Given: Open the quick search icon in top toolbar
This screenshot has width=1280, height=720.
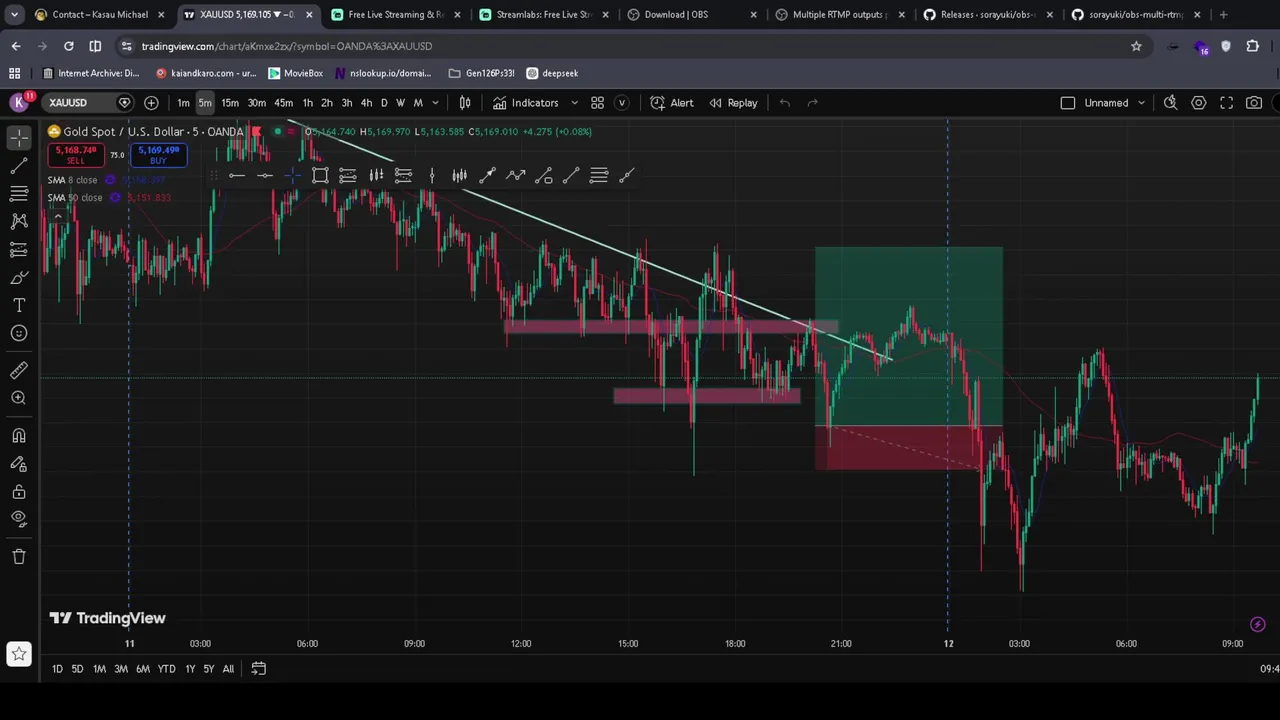Looking at the screenshot, I should coord(1171,103).
